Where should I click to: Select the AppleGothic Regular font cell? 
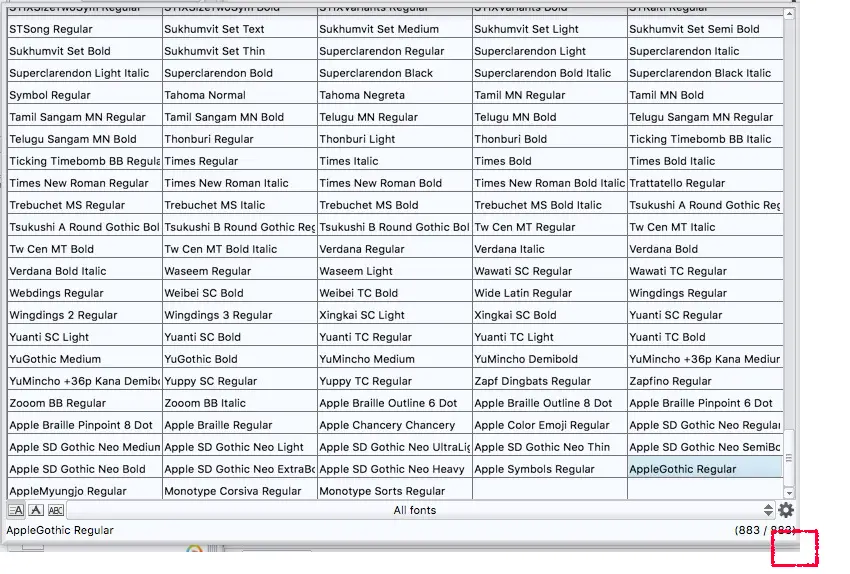[x=705, y=469]
